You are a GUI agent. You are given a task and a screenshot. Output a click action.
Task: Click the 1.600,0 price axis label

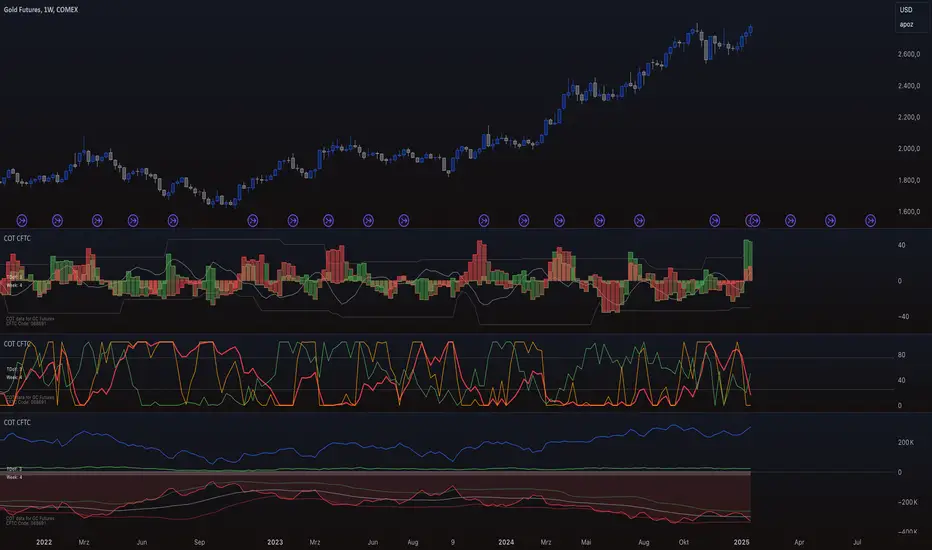coord(909,212)
